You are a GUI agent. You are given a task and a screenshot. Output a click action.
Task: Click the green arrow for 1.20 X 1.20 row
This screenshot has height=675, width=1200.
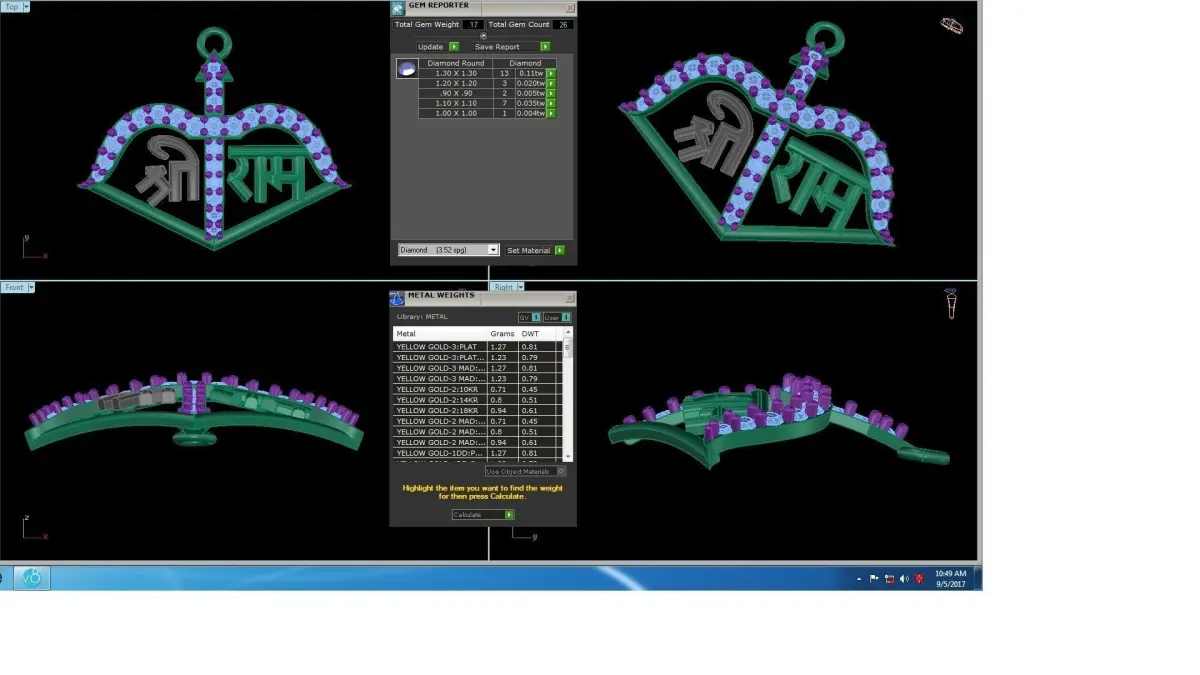551,83
